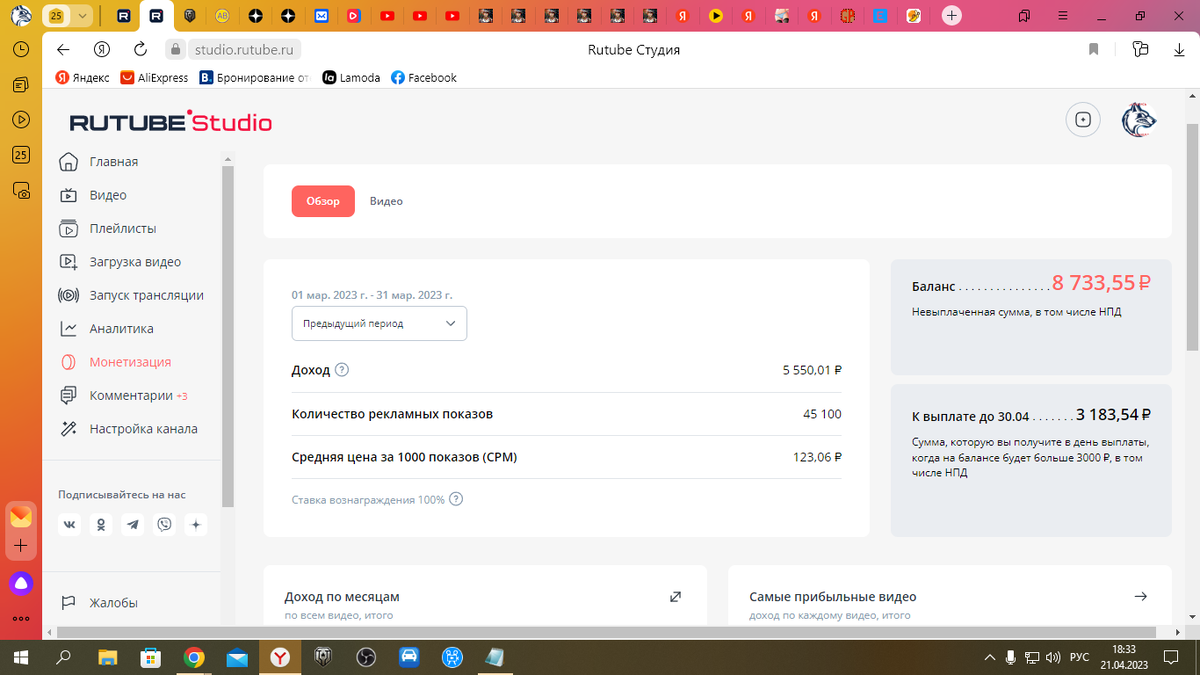Image resolution: width=1200 pixels, height=675 pixels.
Task: Open the Видео section icon
Action: [68, 195]
